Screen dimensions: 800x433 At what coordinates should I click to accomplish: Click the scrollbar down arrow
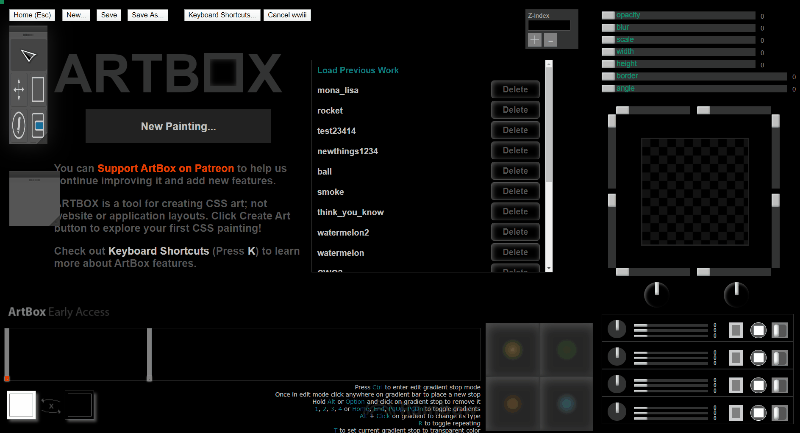[x=549, y=268]
